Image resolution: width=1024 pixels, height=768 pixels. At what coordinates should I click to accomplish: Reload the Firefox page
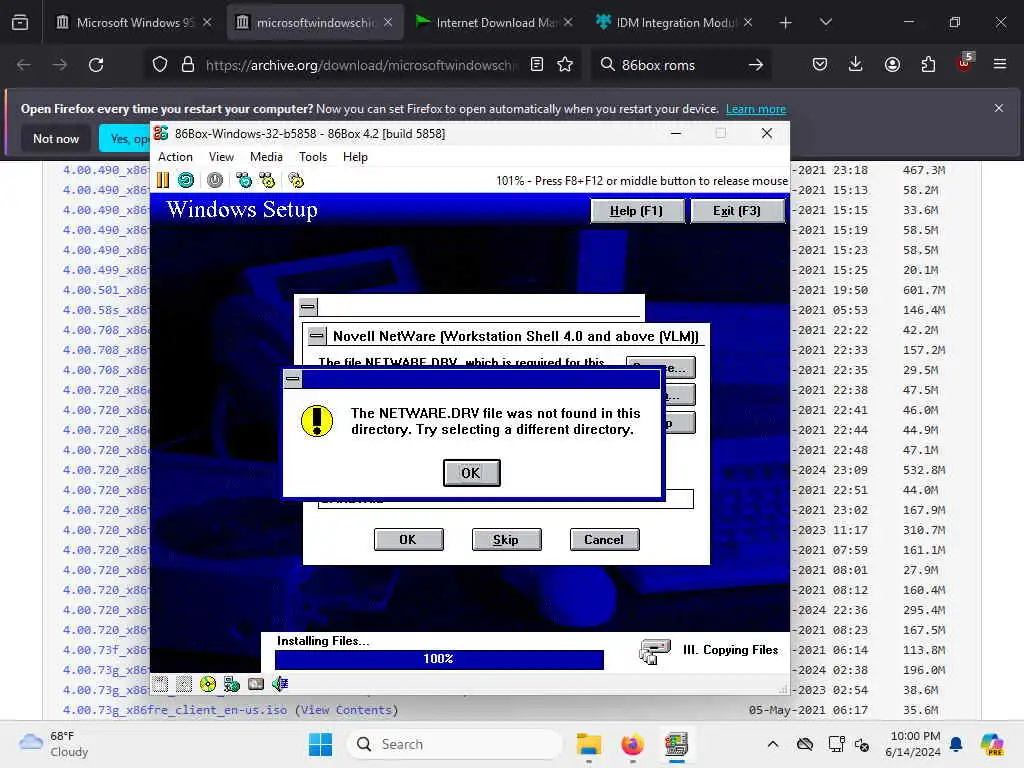tap(96, 65)
